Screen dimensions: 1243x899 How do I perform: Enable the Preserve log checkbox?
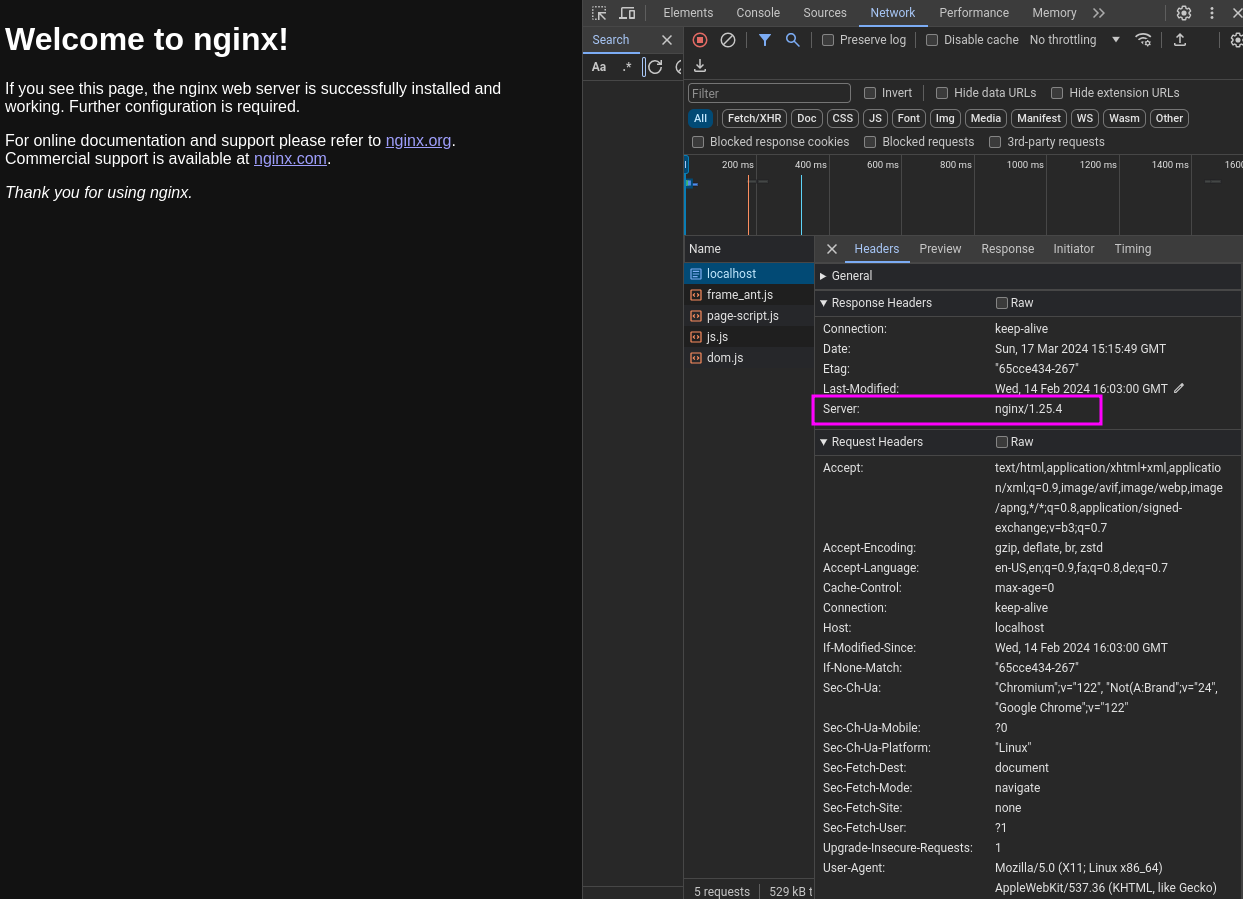point(828,40)
